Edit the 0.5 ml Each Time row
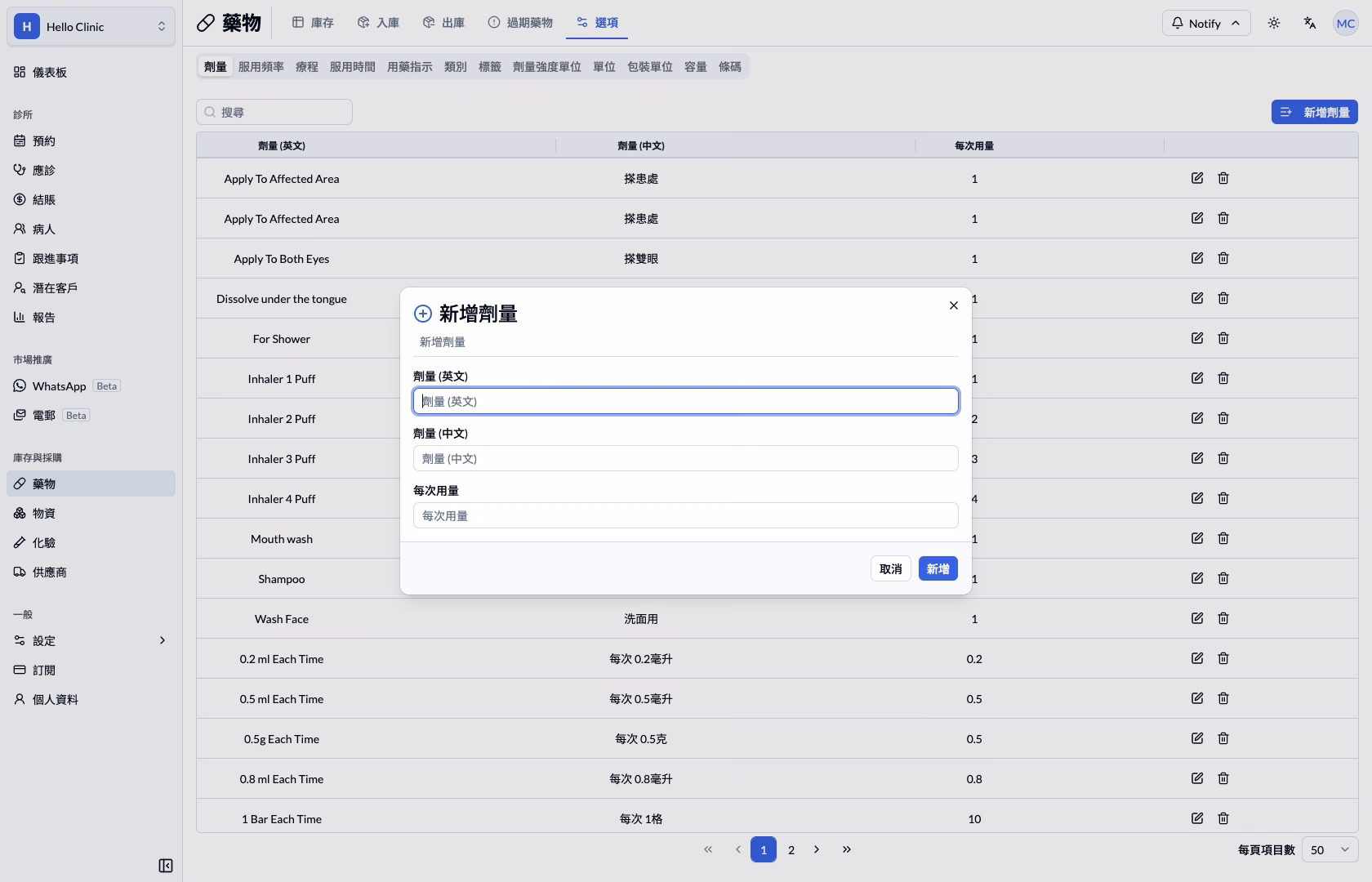1372x882 pixels. click(x=1197, y=698)
